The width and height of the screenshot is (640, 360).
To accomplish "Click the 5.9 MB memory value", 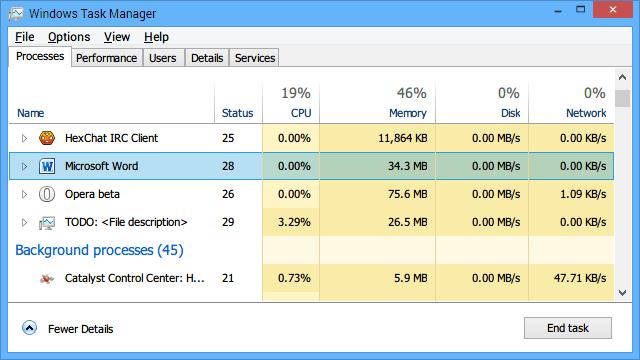I will [411, 278].
